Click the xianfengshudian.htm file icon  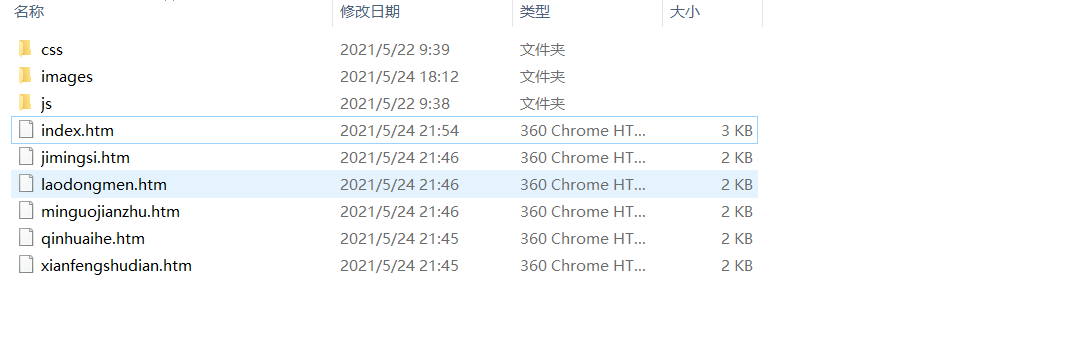click(x=26, y=265)
